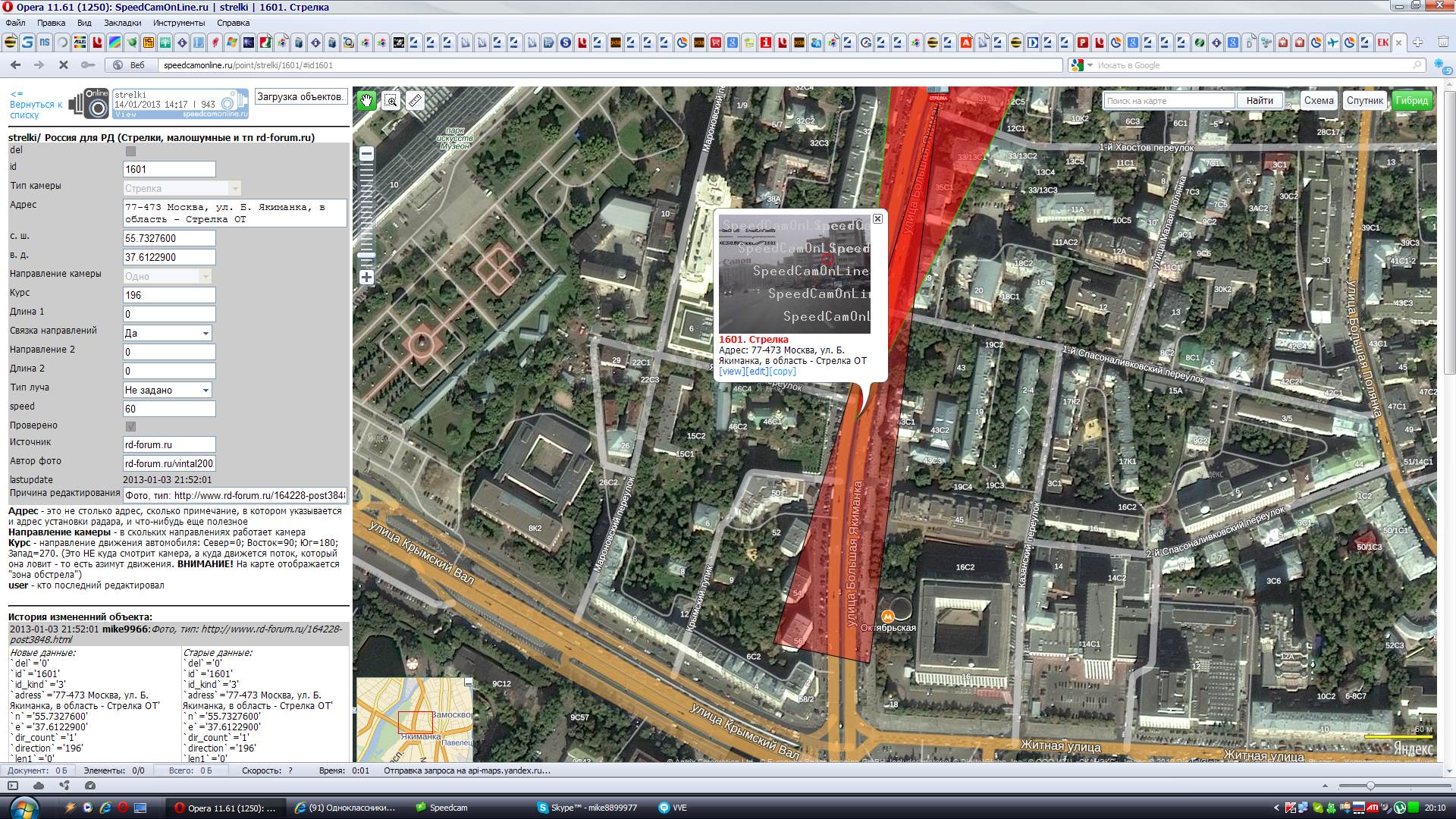Viewport: 1456px width, 819px height.
Task: Open the Закладки menu
Action: click(x=123, y=23)
